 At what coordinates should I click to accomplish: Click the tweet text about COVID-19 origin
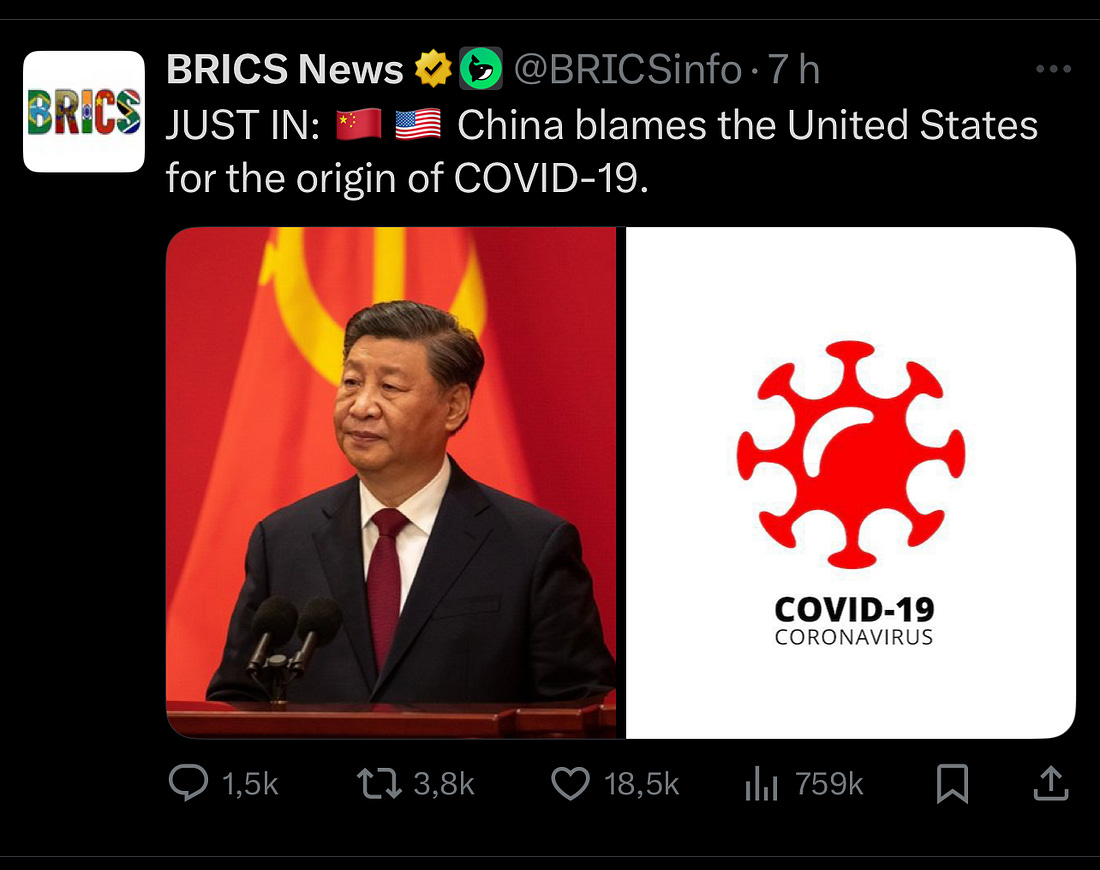click(602, 152)
